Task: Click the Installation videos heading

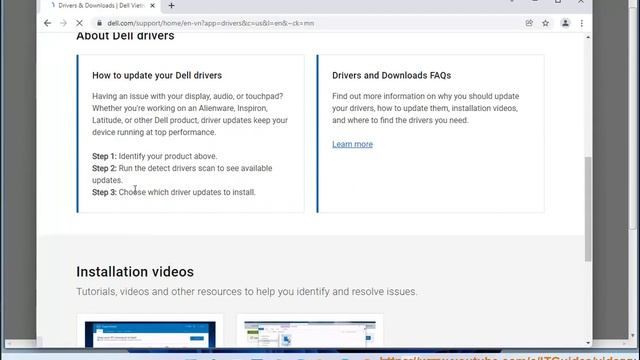Action: click(x=135, y=272)
